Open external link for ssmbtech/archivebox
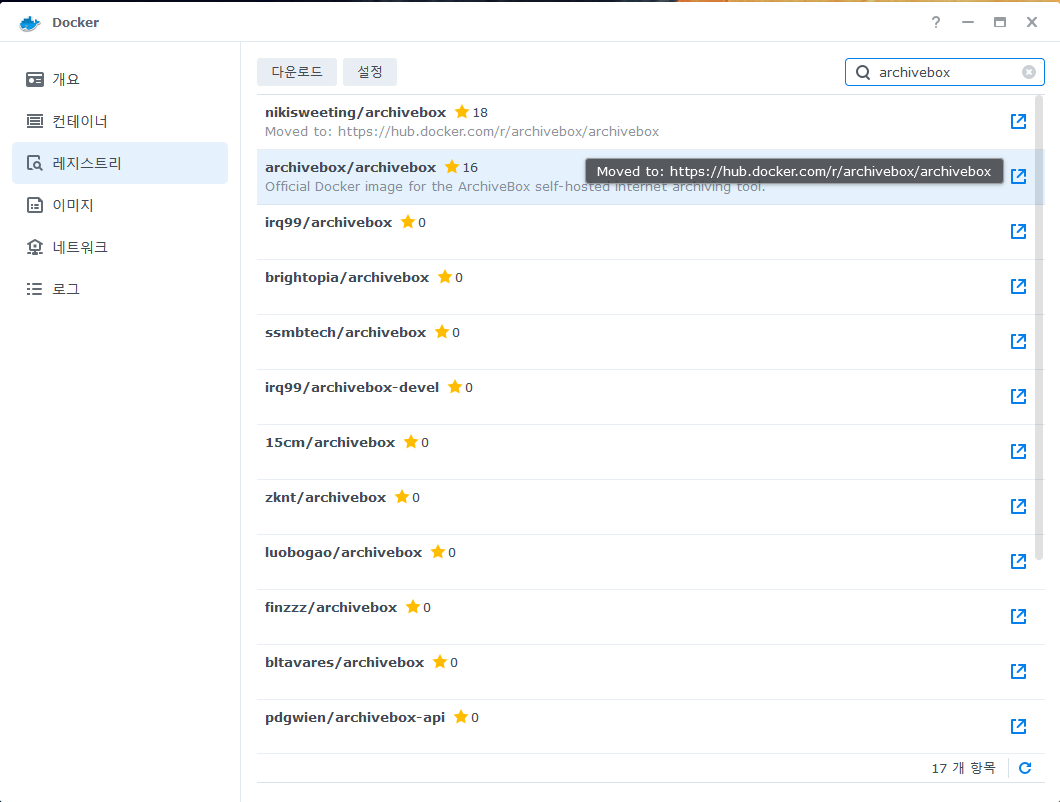The image size is (1060, 802). click(x=1018, y=341)
